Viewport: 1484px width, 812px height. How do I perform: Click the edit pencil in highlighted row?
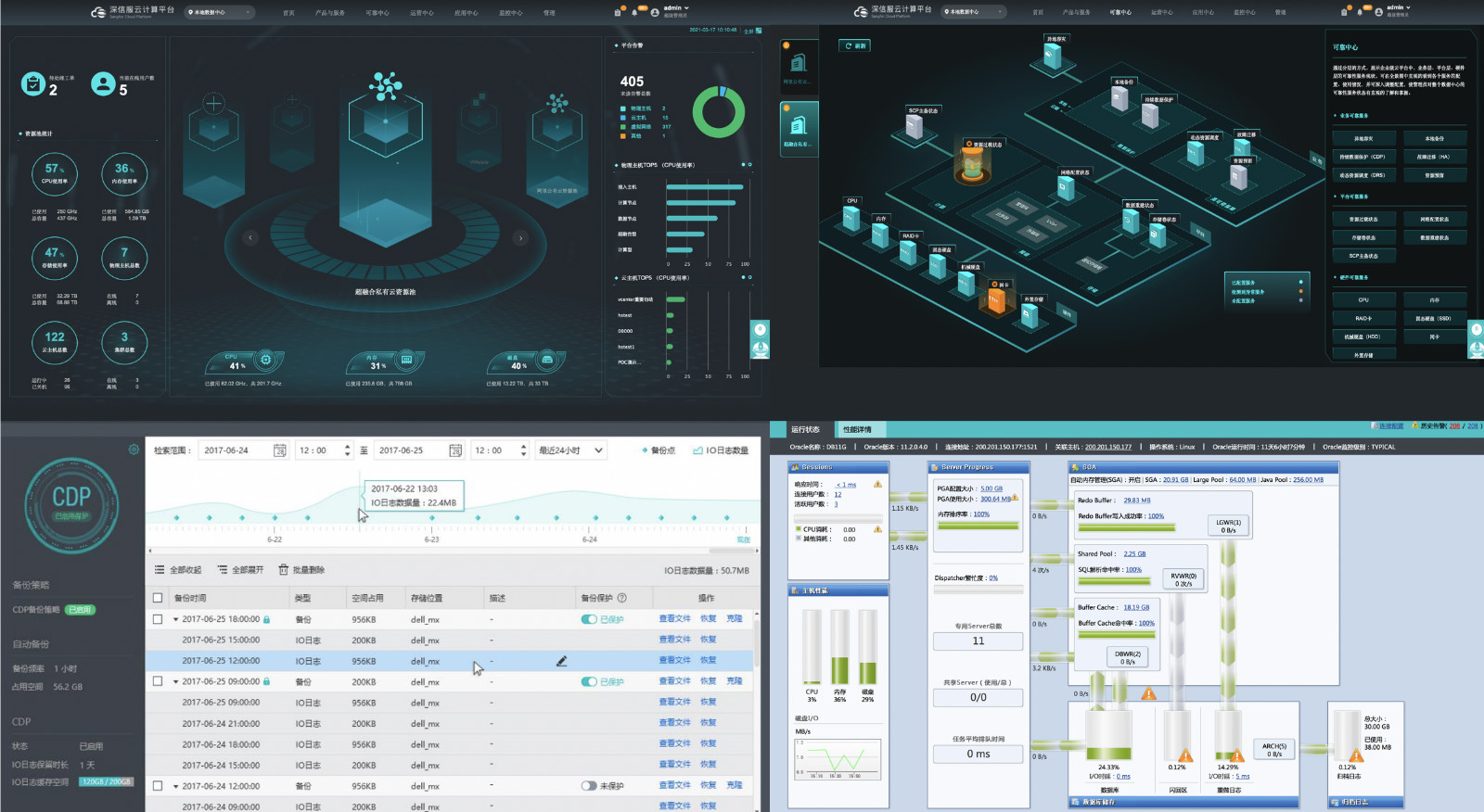click(x=561, y=661)
